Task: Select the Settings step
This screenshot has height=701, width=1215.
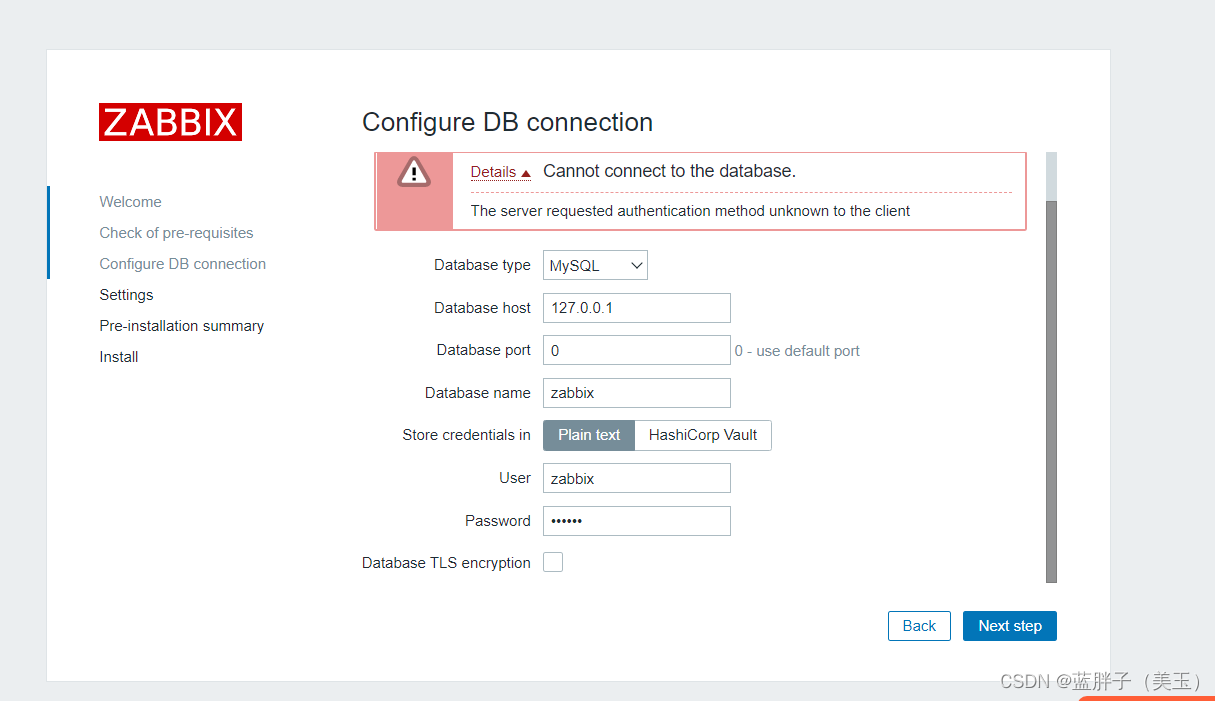Action: point(126,295)
